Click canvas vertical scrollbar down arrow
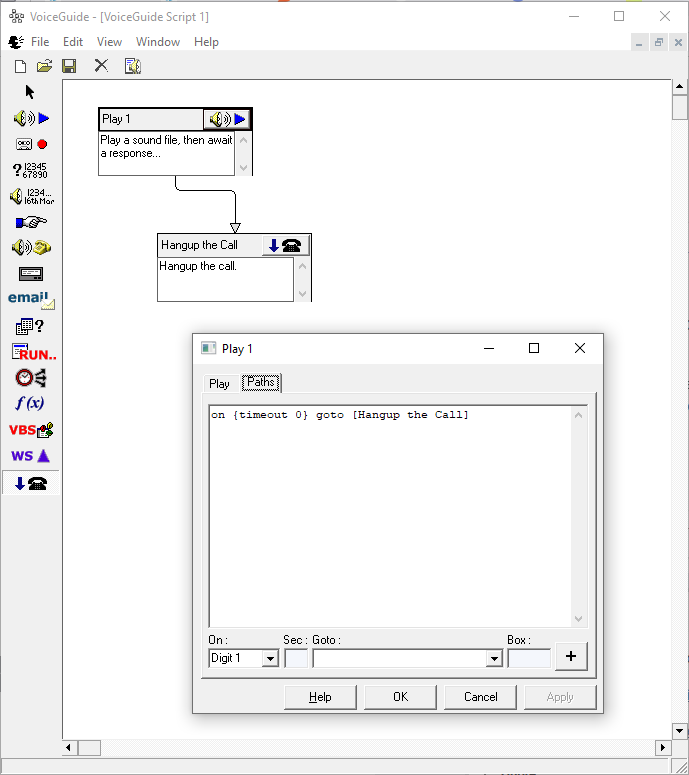 click(680, 731)
